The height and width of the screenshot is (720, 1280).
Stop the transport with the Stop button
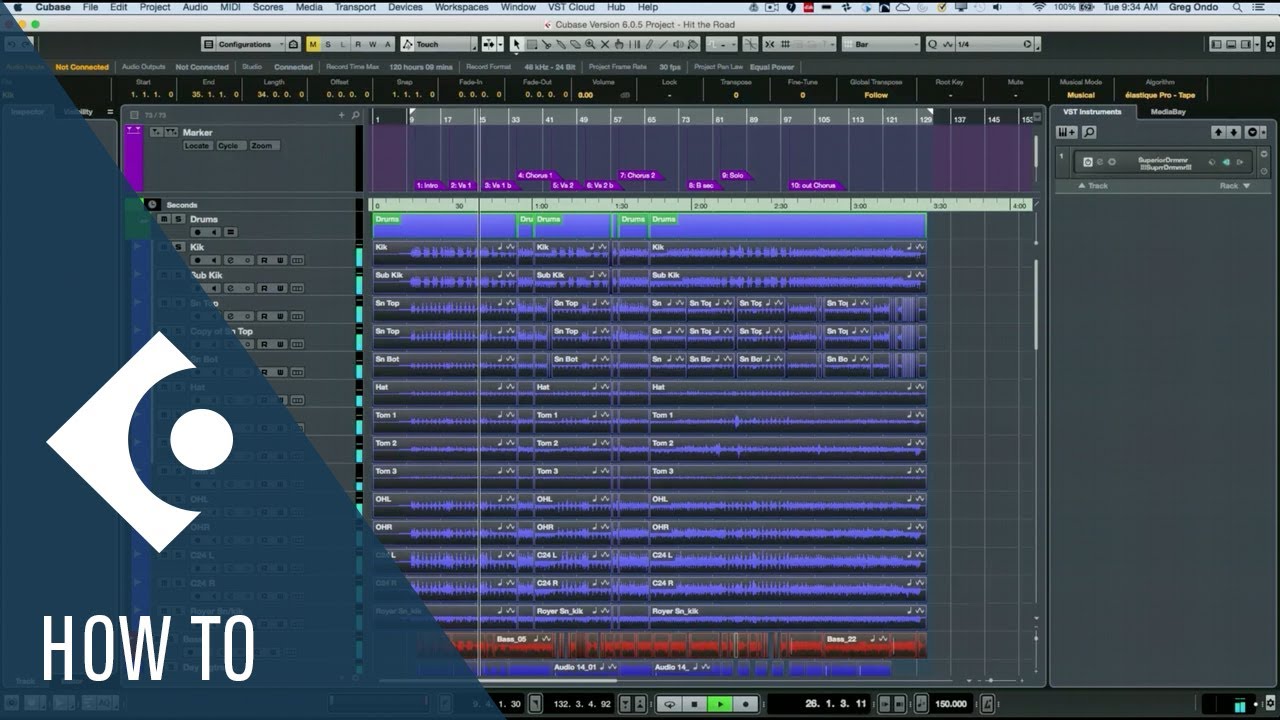click(x=695, y=704)
